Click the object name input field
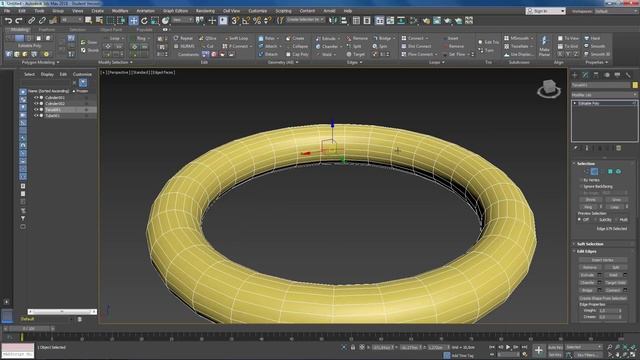 601,85
